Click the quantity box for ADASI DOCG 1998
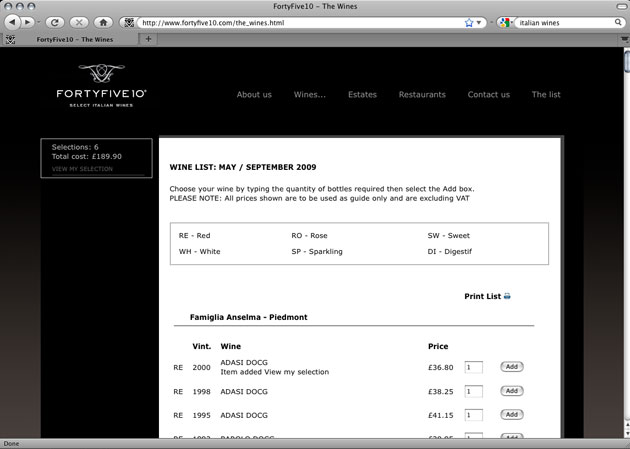The image size is (630, 449). pos(473,392)
